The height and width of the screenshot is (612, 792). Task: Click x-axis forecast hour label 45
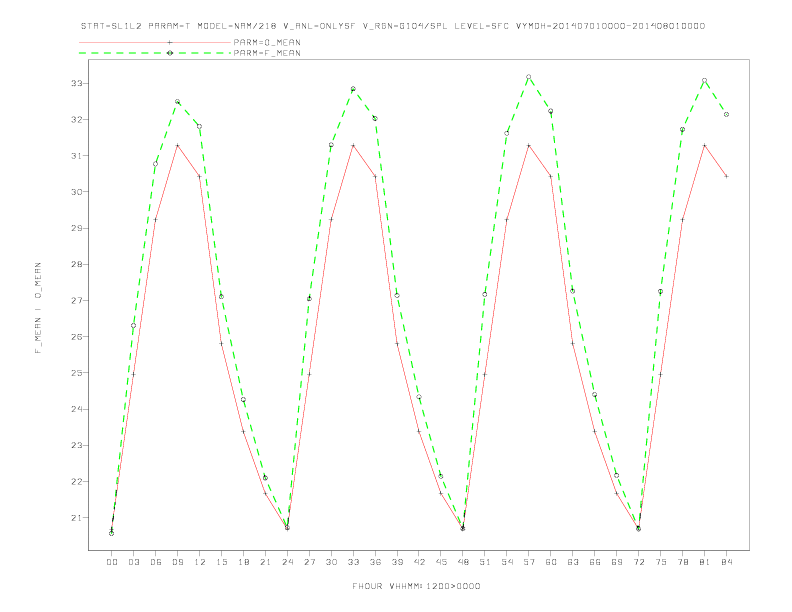[x=441, y=562]
